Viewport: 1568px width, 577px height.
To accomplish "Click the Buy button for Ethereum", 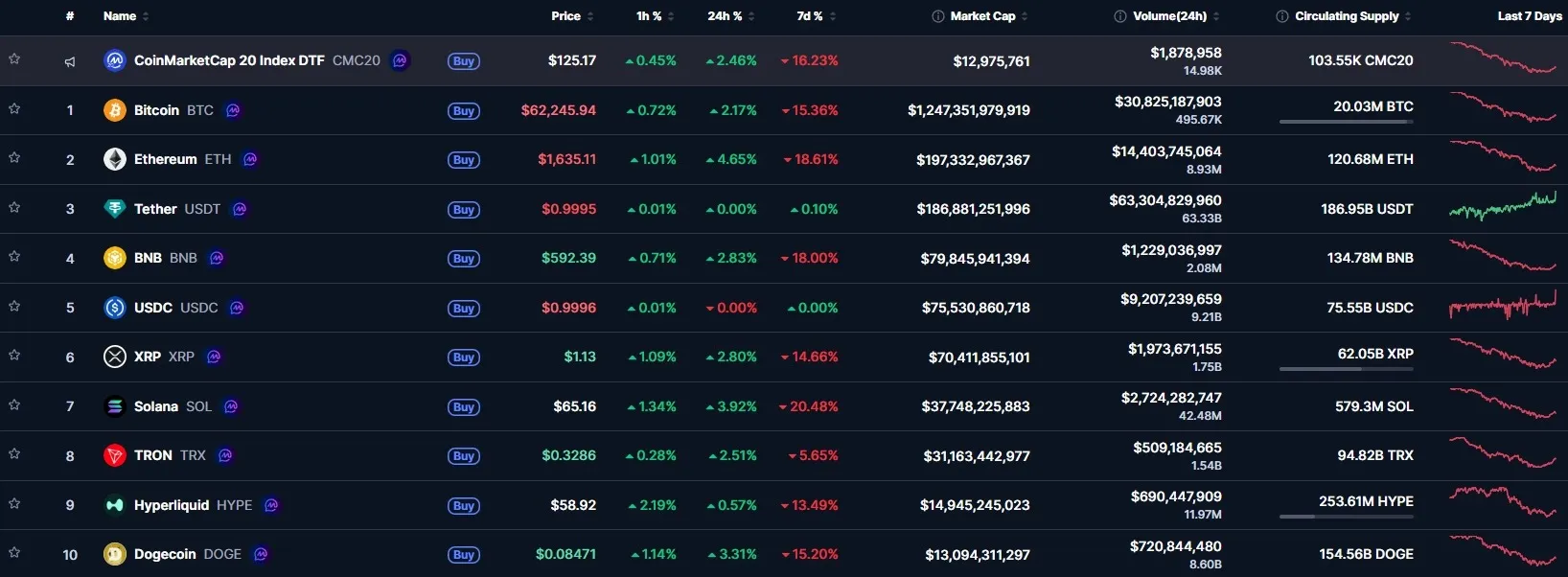I will tap(464, 160).
